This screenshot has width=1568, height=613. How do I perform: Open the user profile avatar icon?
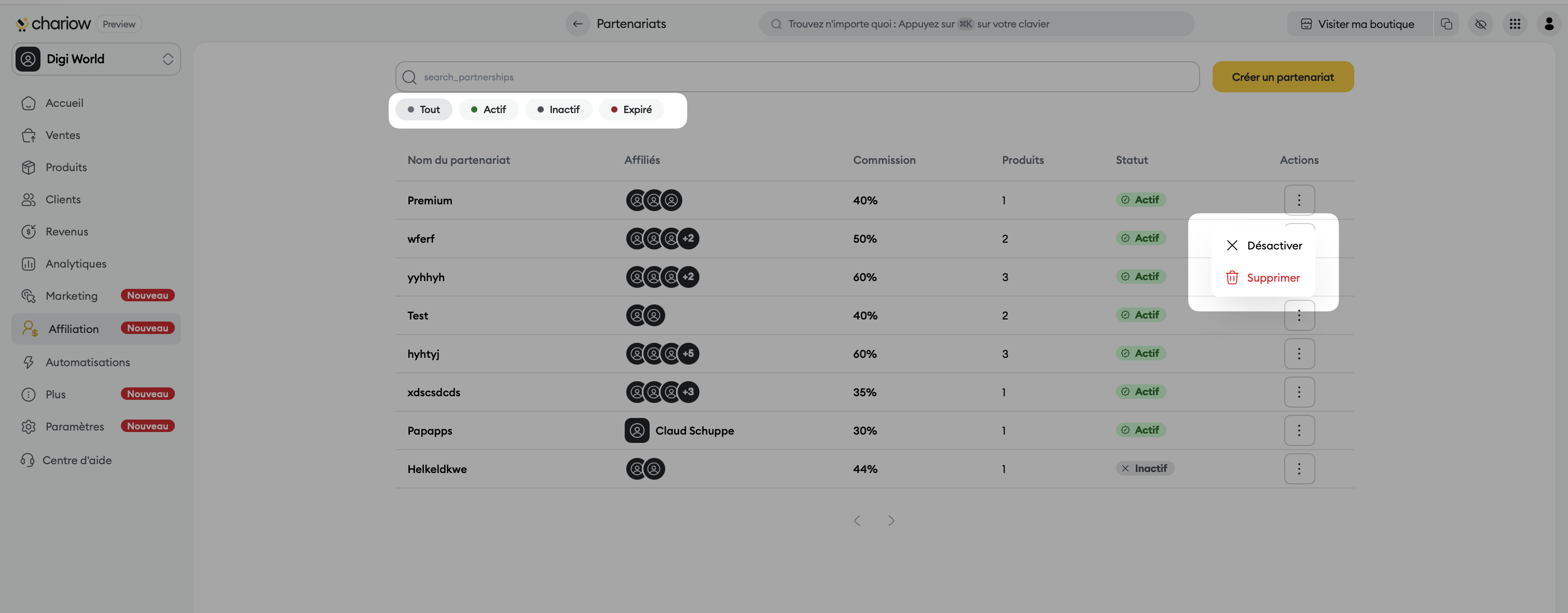tap(1548, 24)
